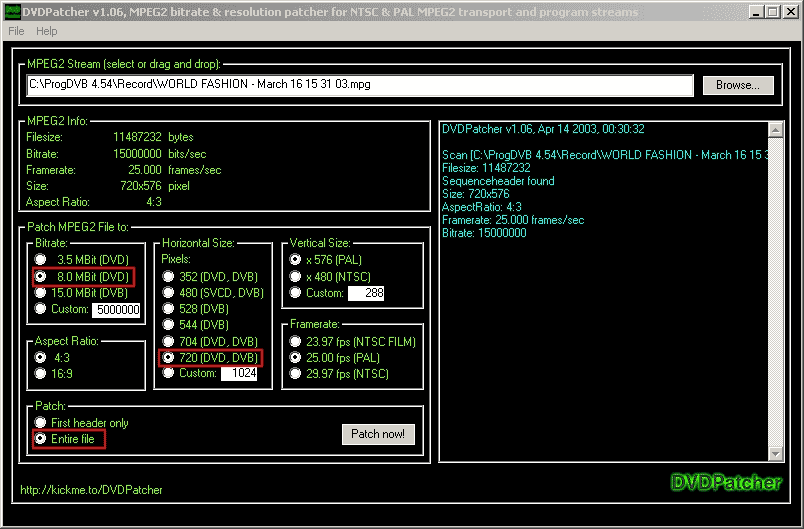Open the kickme.to/DVDPatcher link
This screenshot has height=529, width=804.
click(91, 490)
